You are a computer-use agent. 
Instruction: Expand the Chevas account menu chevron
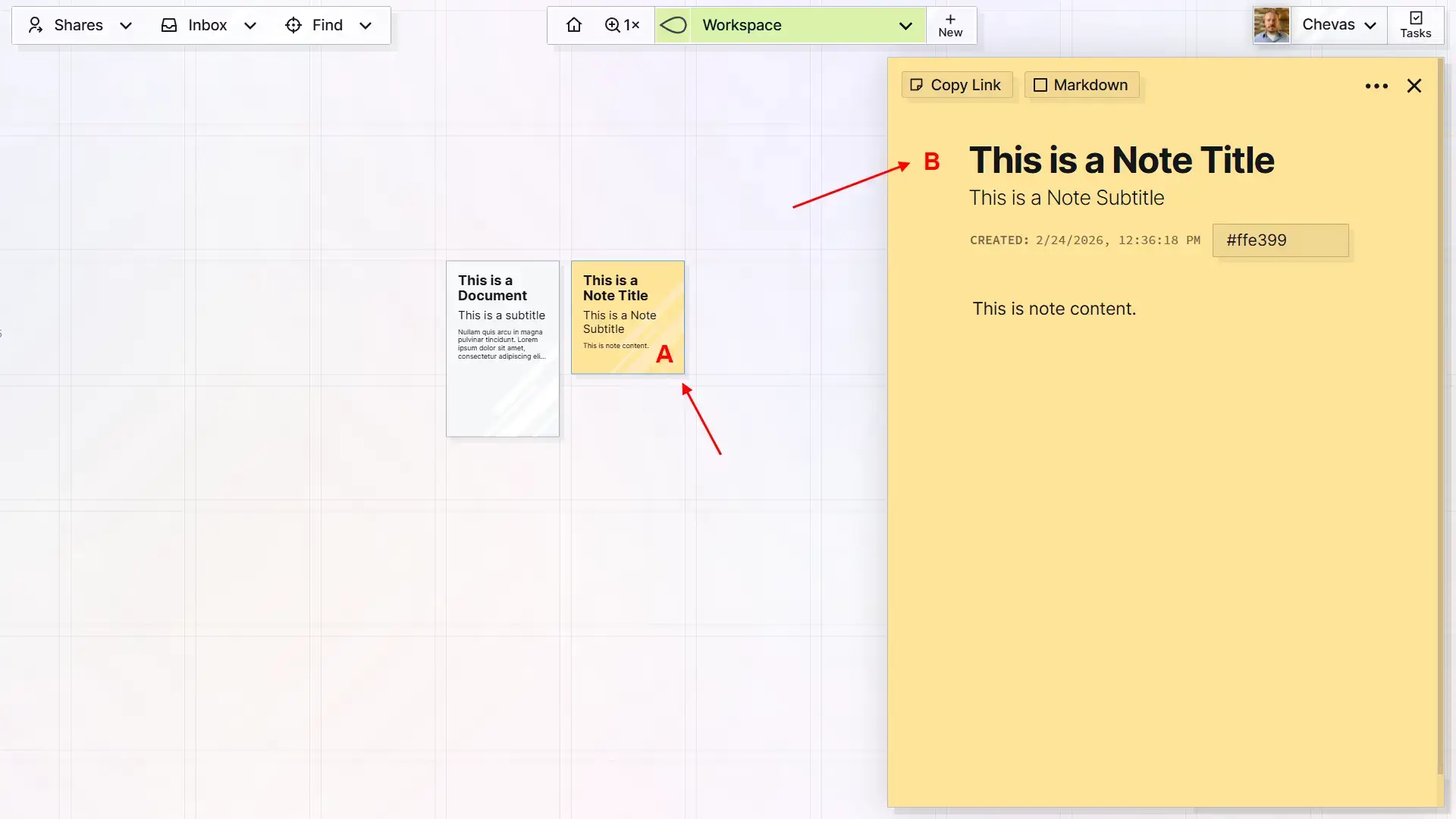[x=1371, y=25]
